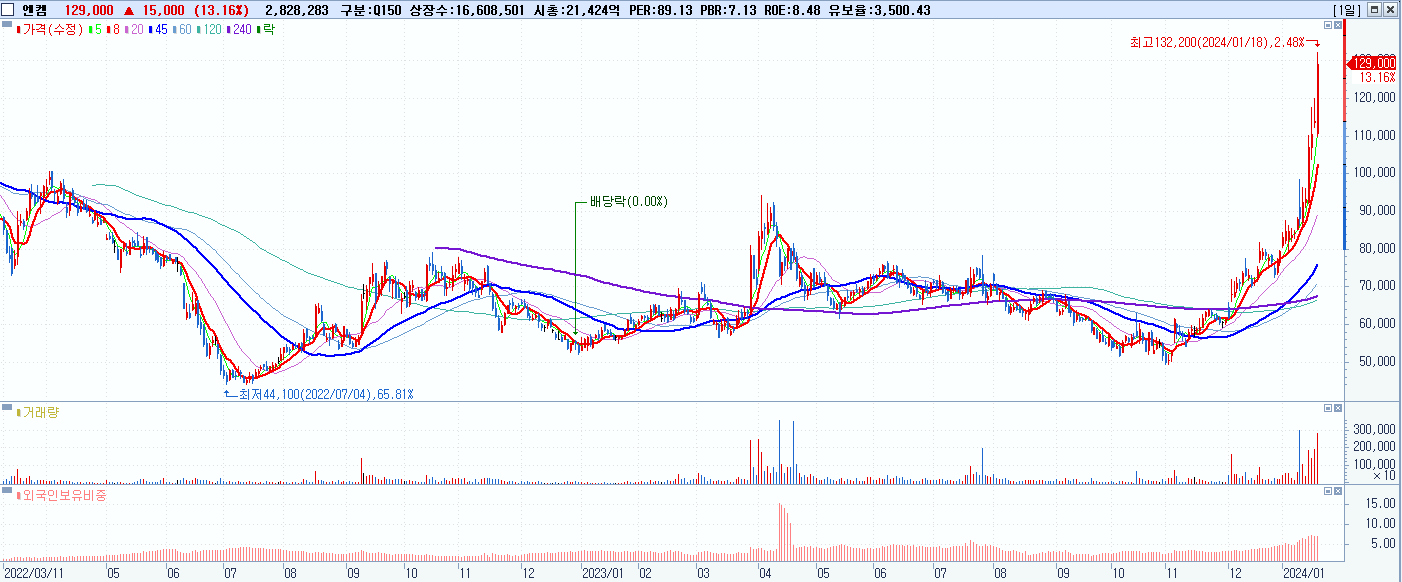Click the 2024/01 date axis label
Image resolution: width=1402 pixels, height=582 pixels.
pyautogui.click(x=1303, y=574)
